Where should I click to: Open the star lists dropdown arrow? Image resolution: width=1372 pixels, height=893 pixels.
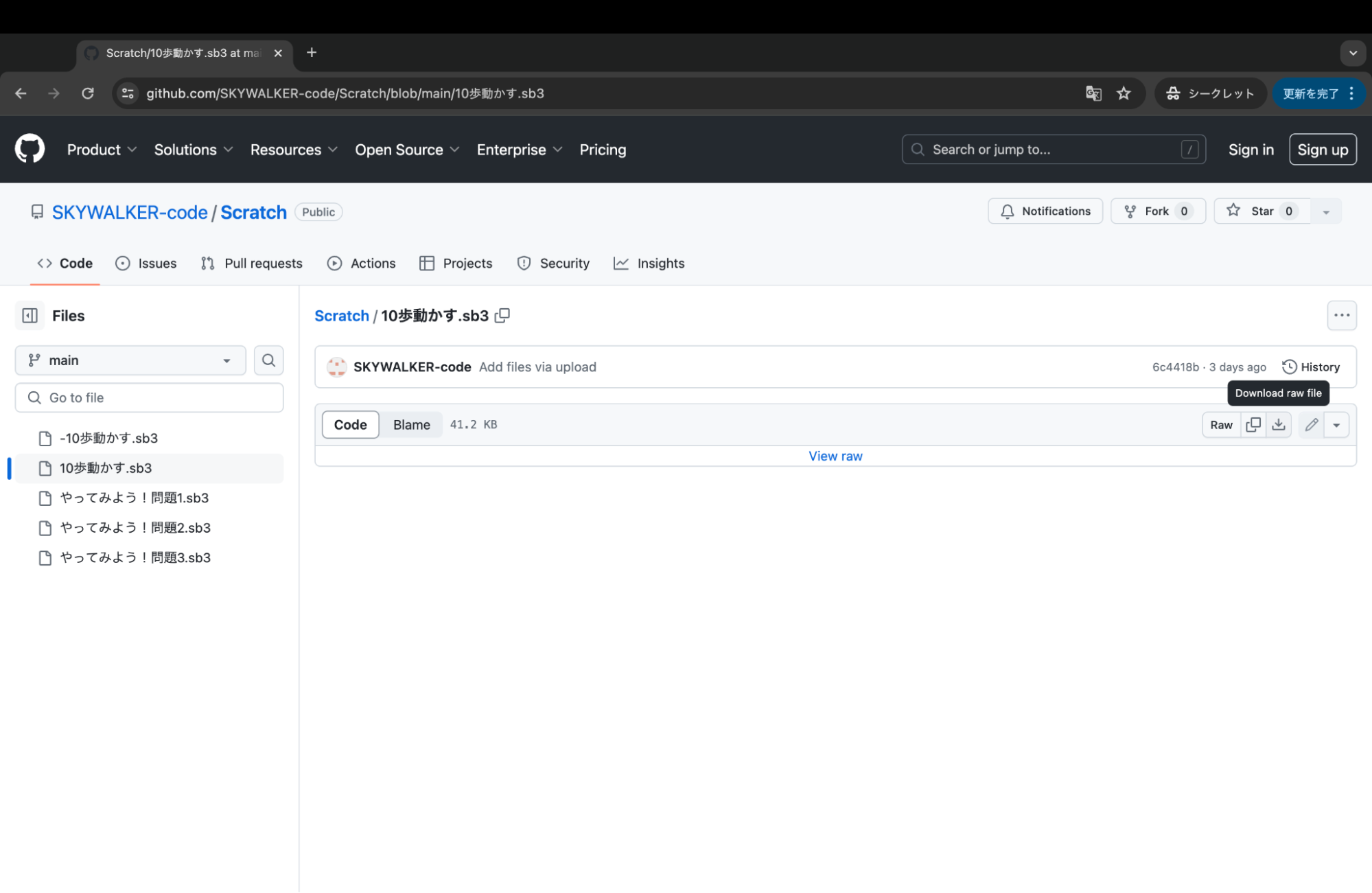point(1326,211)
